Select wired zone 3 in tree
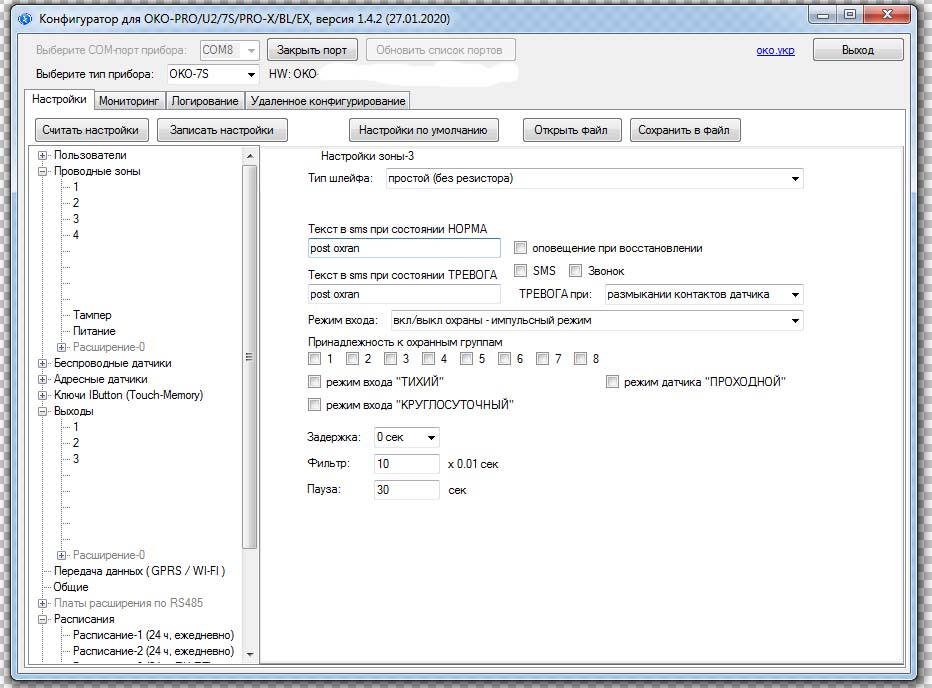 75,219
